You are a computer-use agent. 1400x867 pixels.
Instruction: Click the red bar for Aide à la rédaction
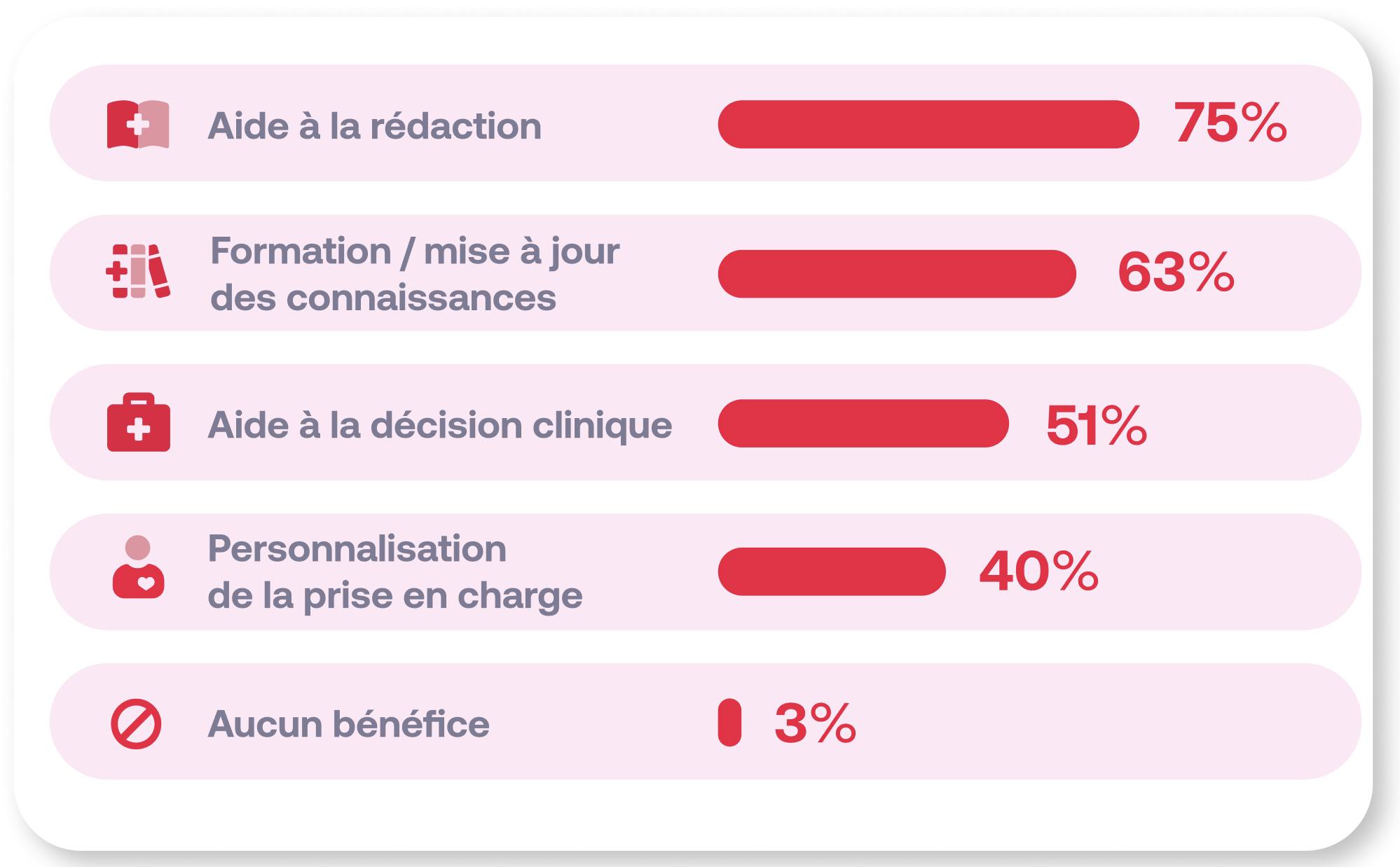928,125
